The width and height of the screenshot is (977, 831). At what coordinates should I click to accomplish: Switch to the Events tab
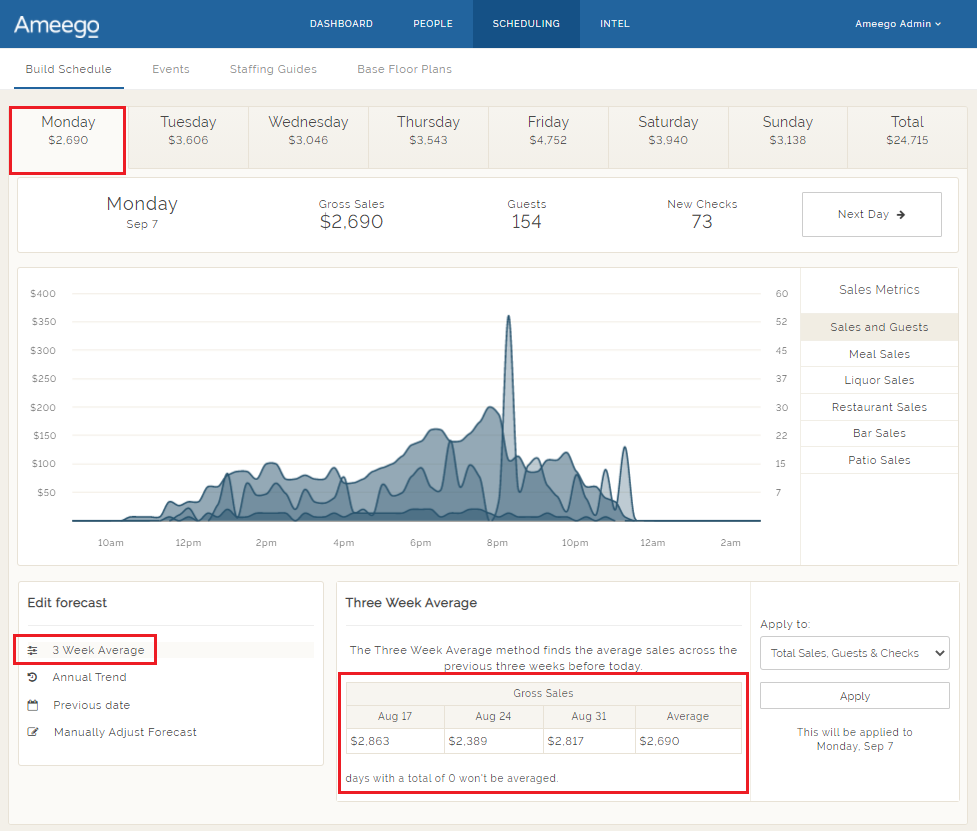tap(170, 69)
